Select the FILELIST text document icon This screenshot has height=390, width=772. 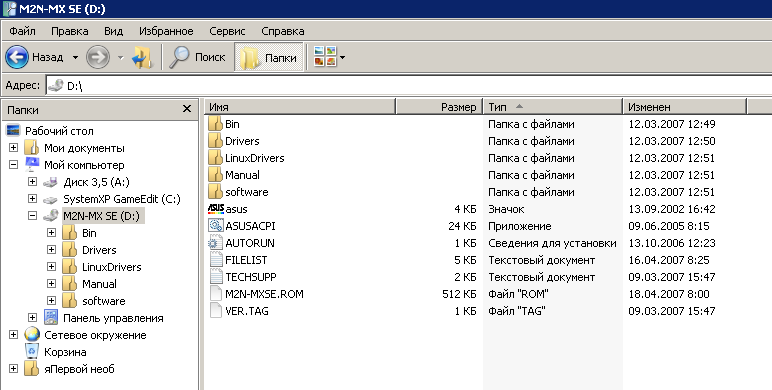(x=216, y=260)
